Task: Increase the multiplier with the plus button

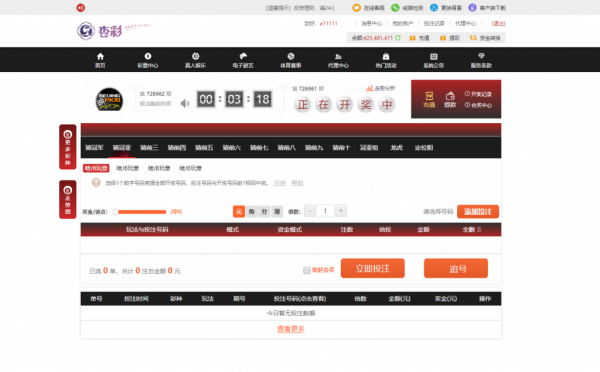Action: [341, 210]
